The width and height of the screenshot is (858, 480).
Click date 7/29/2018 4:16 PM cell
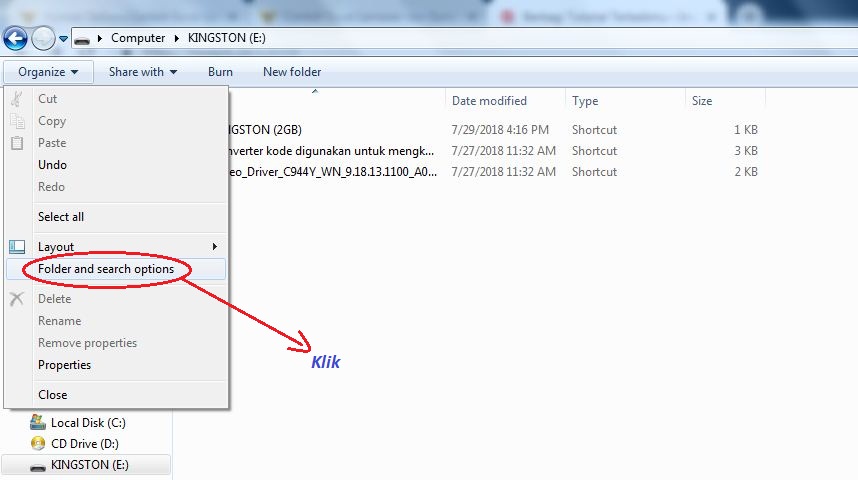pos(500,130)
